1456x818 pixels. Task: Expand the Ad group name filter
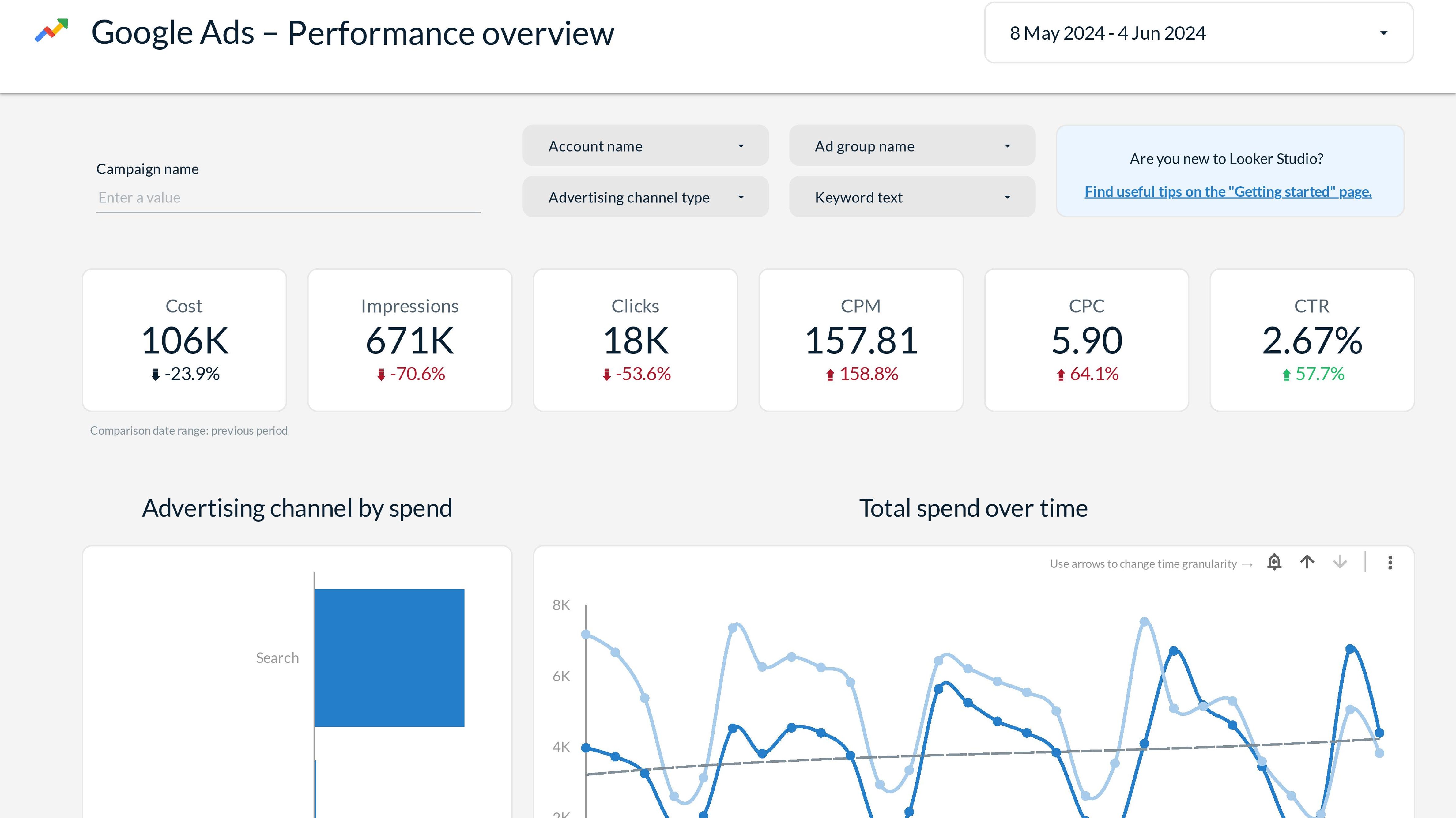(912, 146)
